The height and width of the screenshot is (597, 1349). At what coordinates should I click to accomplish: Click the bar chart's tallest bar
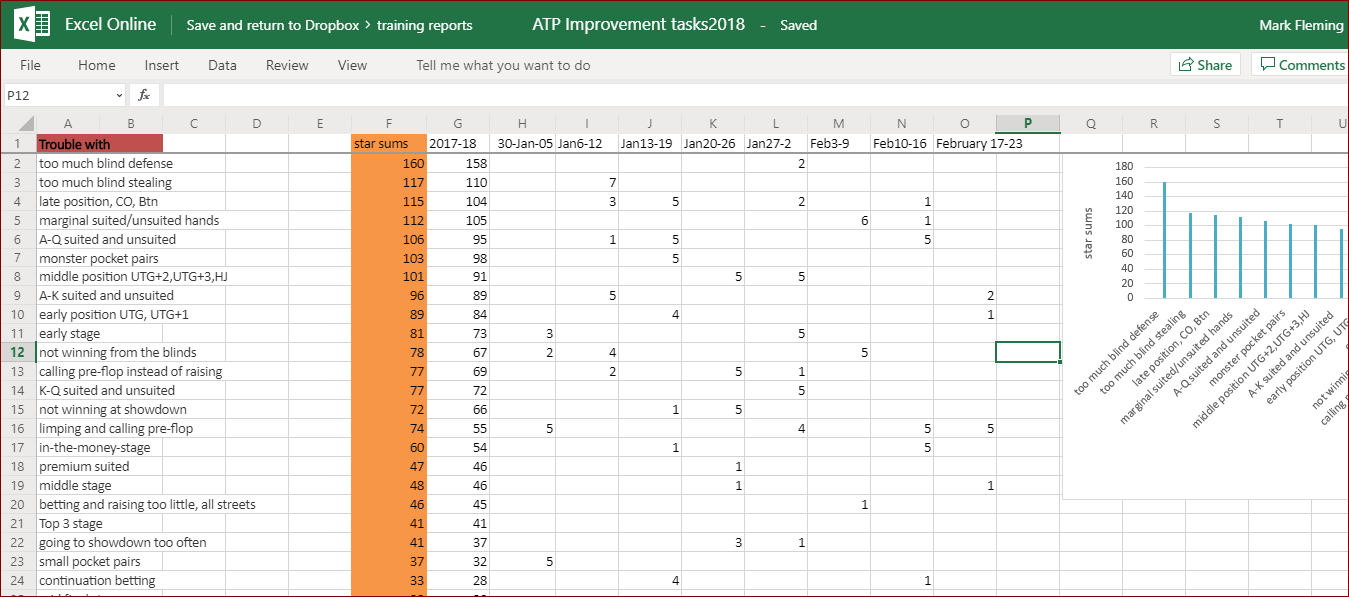[x=1164, y=239]
